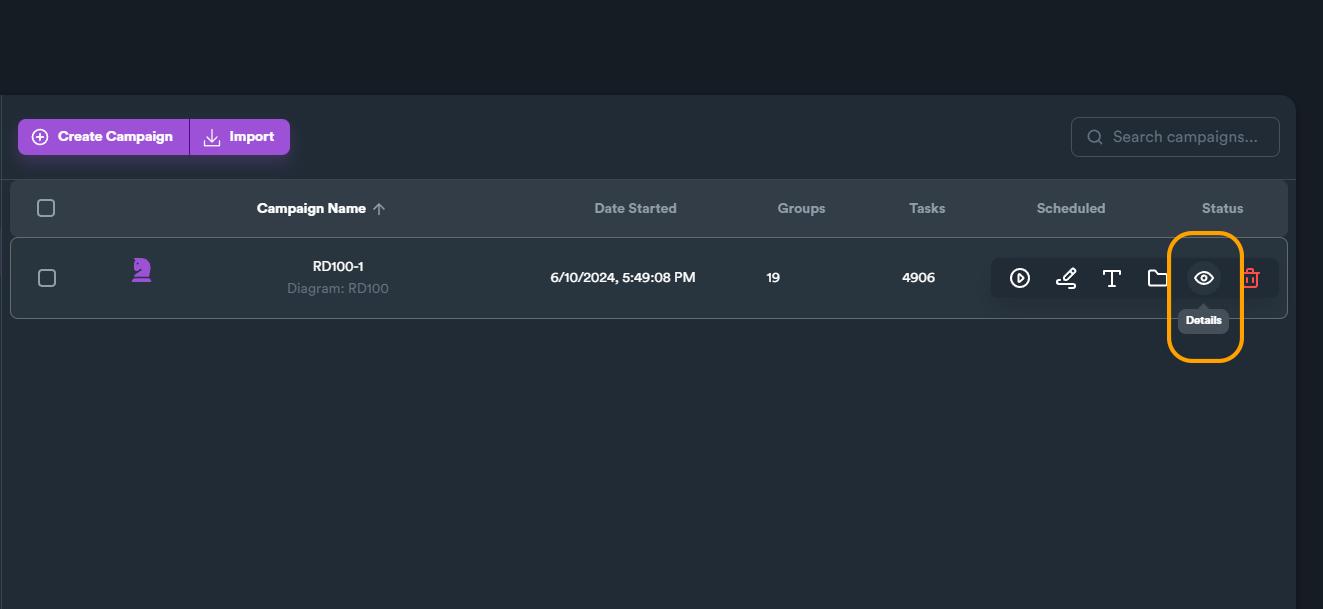
Task: Click the magnifier icon in campaign search
Action: [x=1095, y=137]
